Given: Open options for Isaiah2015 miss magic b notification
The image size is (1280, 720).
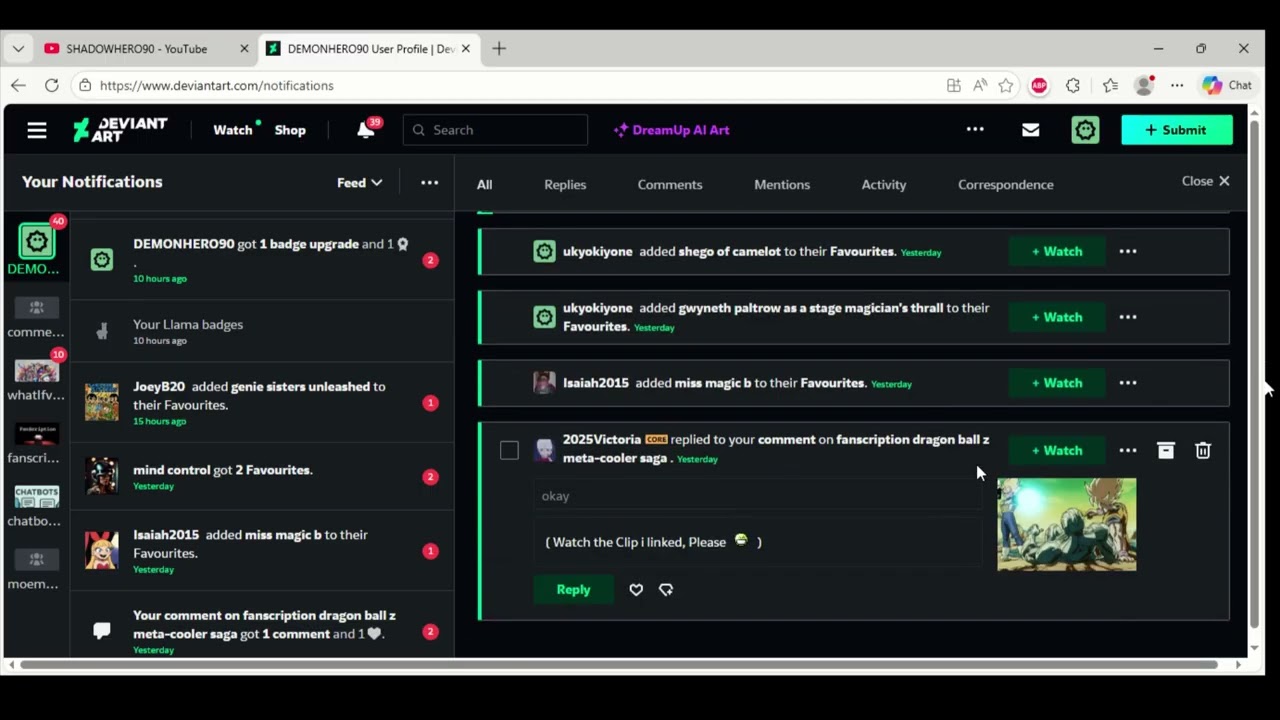Looking at the screenshot, I should click(x=1128, y=383).
